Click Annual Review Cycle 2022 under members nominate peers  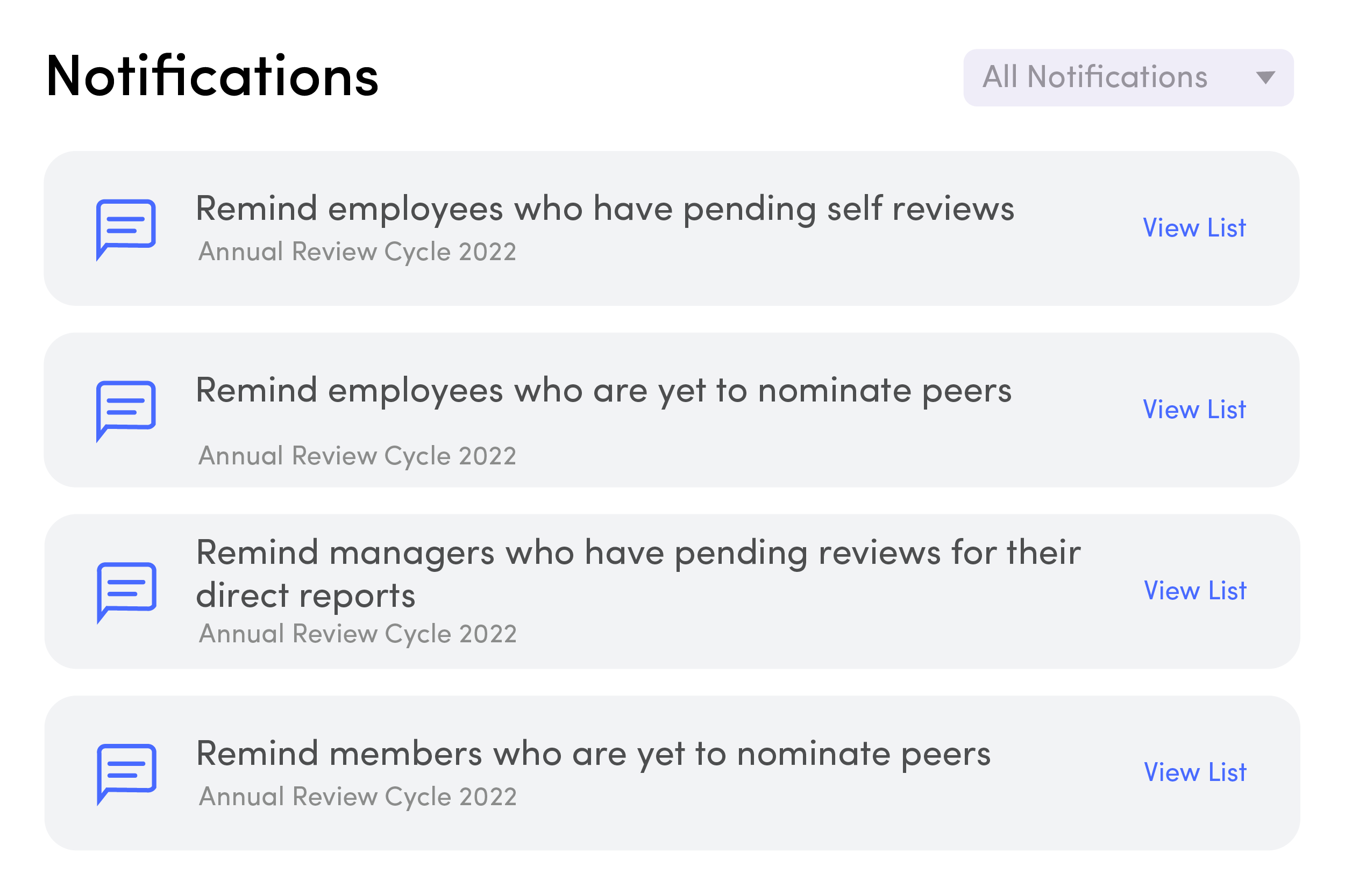pos(358,797)
